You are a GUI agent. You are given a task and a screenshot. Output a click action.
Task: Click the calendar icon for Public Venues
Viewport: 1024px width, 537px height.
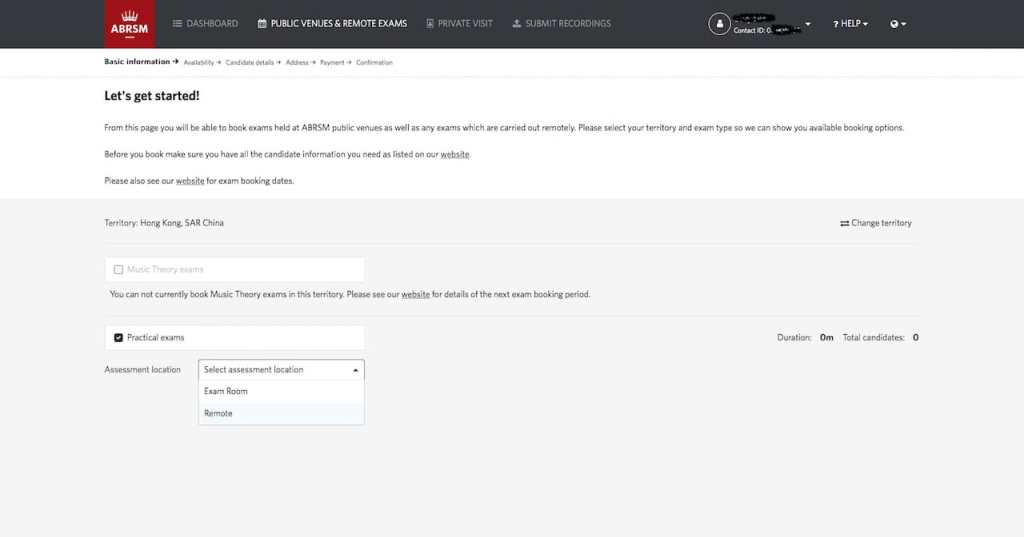coord(262,23)
